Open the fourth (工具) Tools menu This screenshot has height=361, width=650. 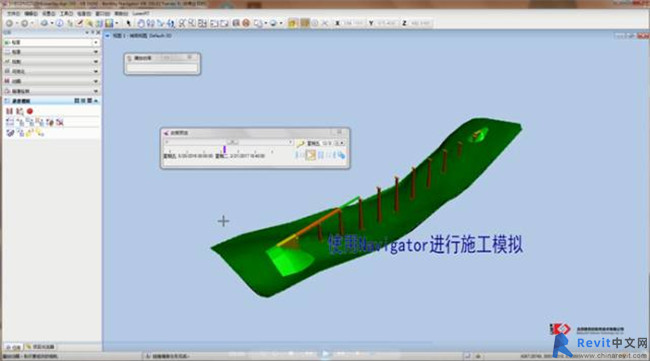66,14
